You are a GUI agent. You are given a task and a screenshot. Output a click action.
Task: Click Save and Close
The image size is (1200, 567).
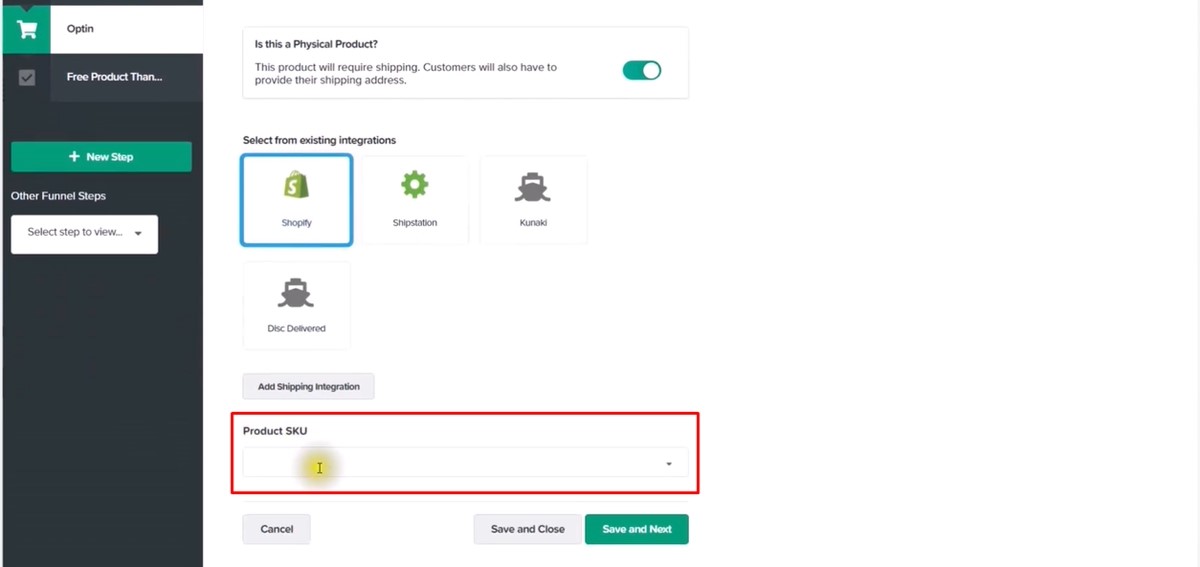(x=527, y=529)
